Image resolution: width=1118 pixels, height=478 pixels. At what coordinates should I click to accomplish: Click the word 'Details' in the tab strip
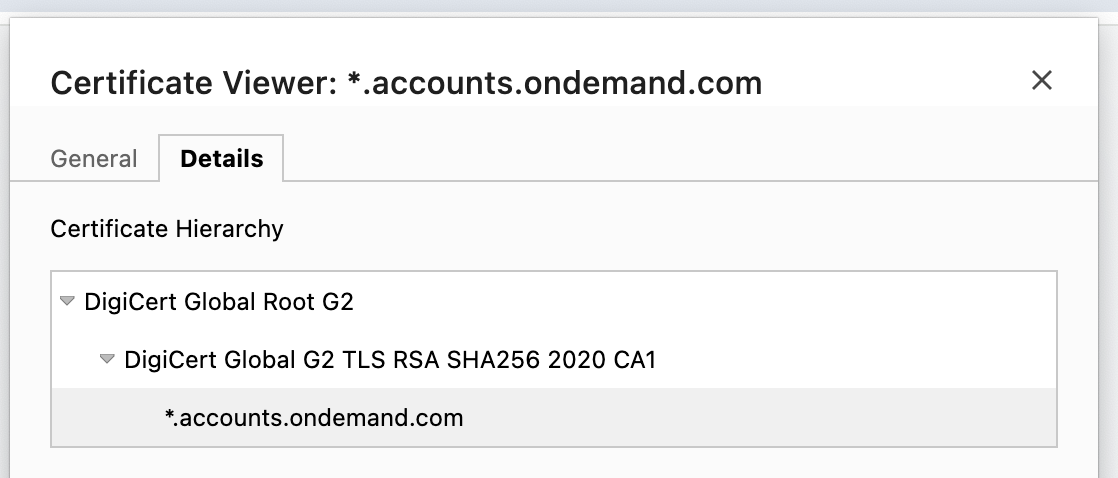[x=221, y=159]
